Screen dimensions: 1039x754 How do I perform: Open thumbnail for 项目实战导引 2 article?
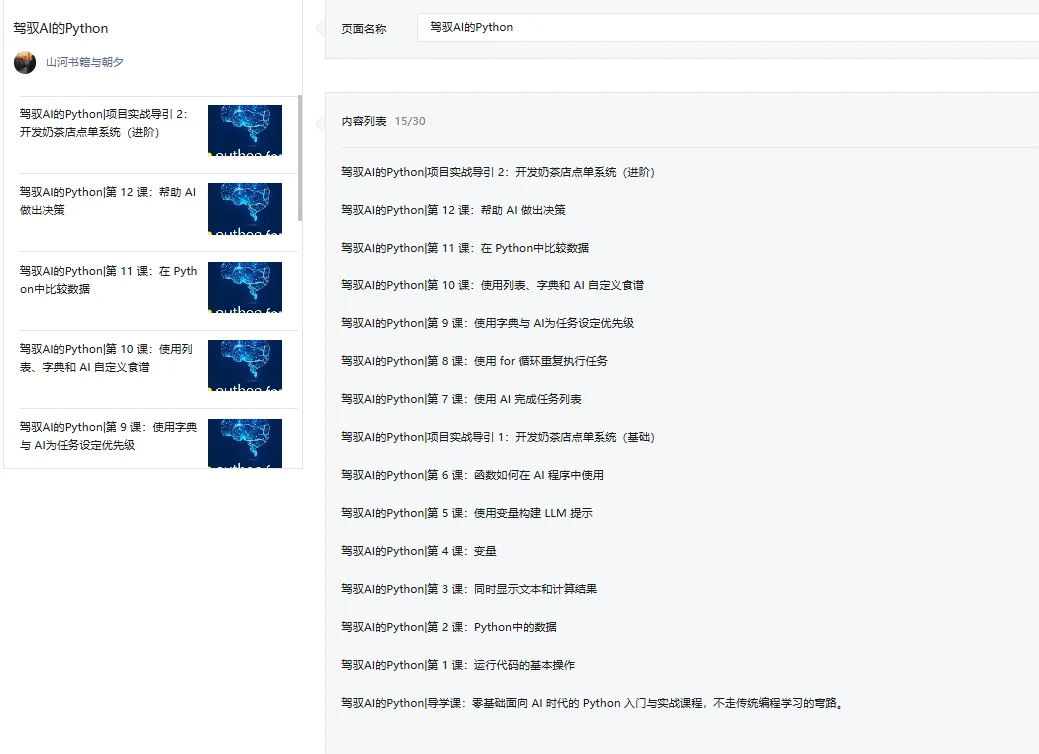(245, 131)
